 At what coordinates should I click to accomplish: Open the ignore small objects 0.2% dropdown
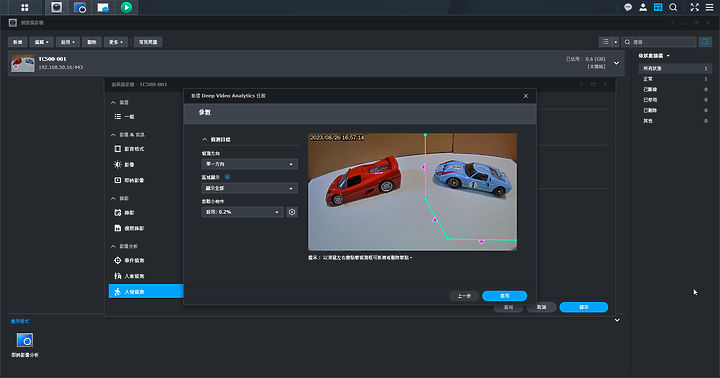(242, 212)
